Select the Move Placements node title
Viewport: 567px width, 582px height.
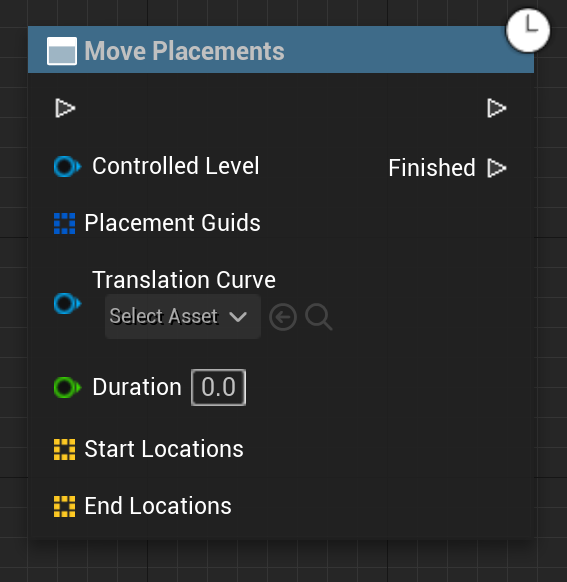point(184,51)
